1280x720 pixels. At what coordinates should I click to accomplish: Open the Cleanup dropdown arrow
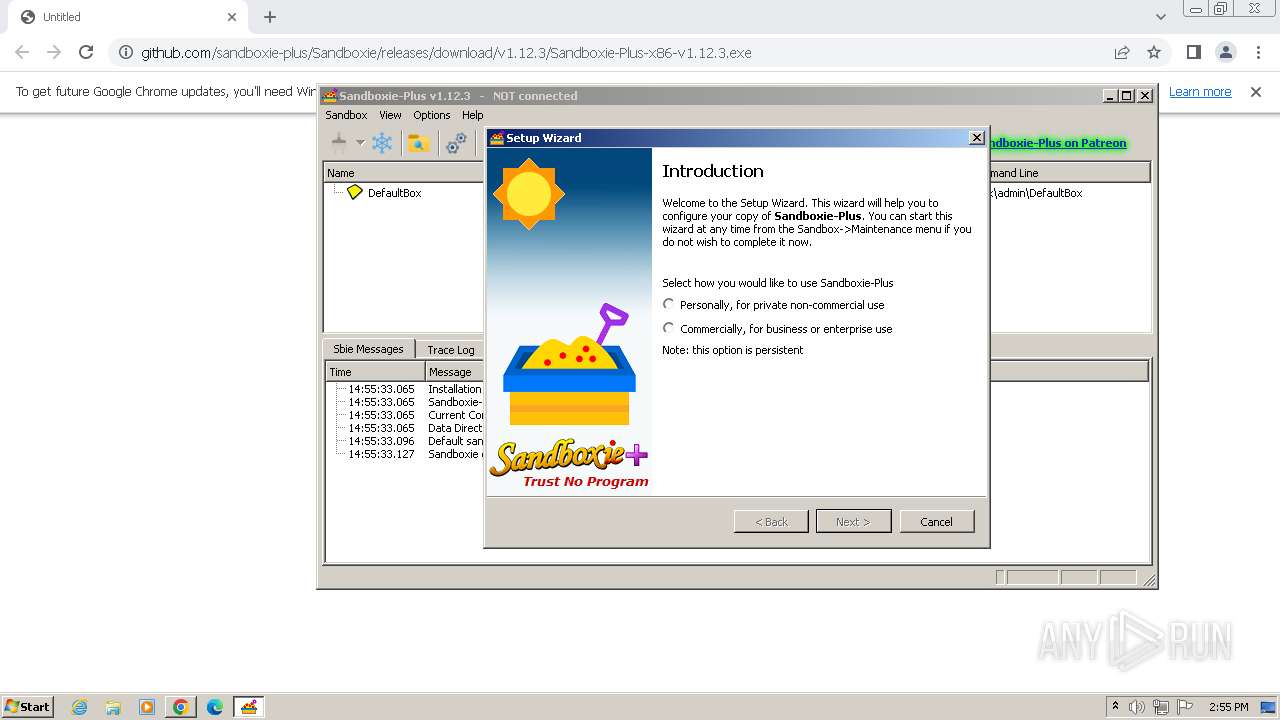tap(360, 143)
